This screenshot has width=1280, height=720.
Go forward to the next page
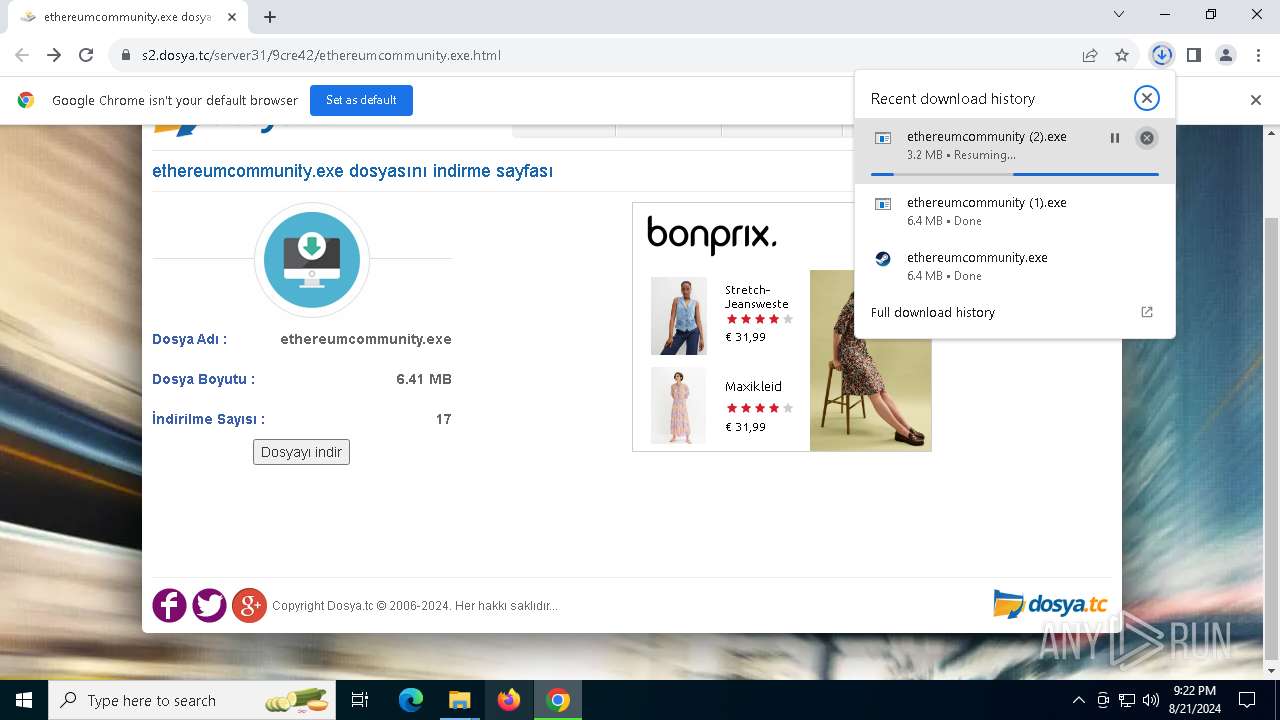tap(54, 55)
